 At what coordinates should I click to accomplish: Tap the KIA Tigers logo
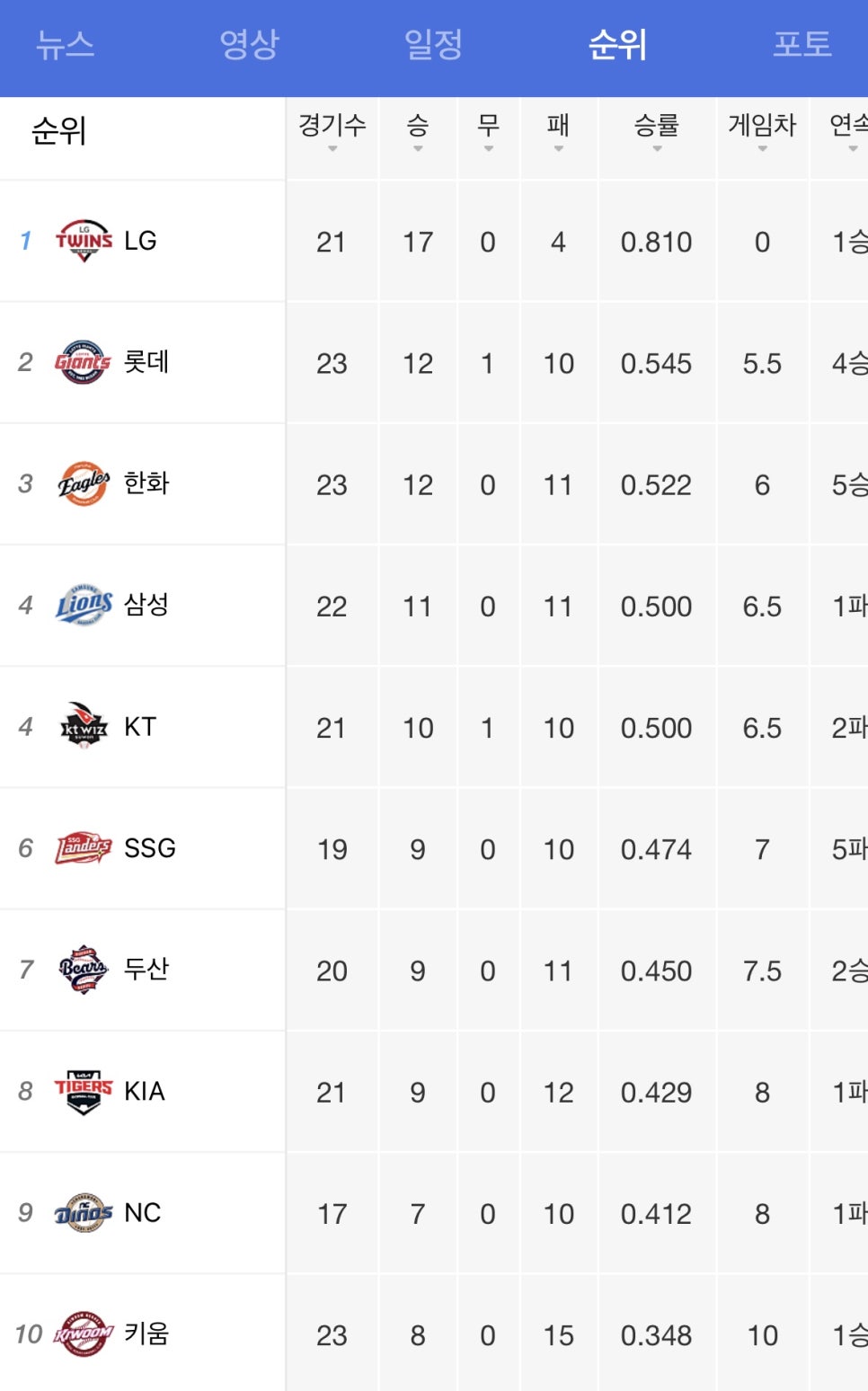click(x=84, y=1091)
